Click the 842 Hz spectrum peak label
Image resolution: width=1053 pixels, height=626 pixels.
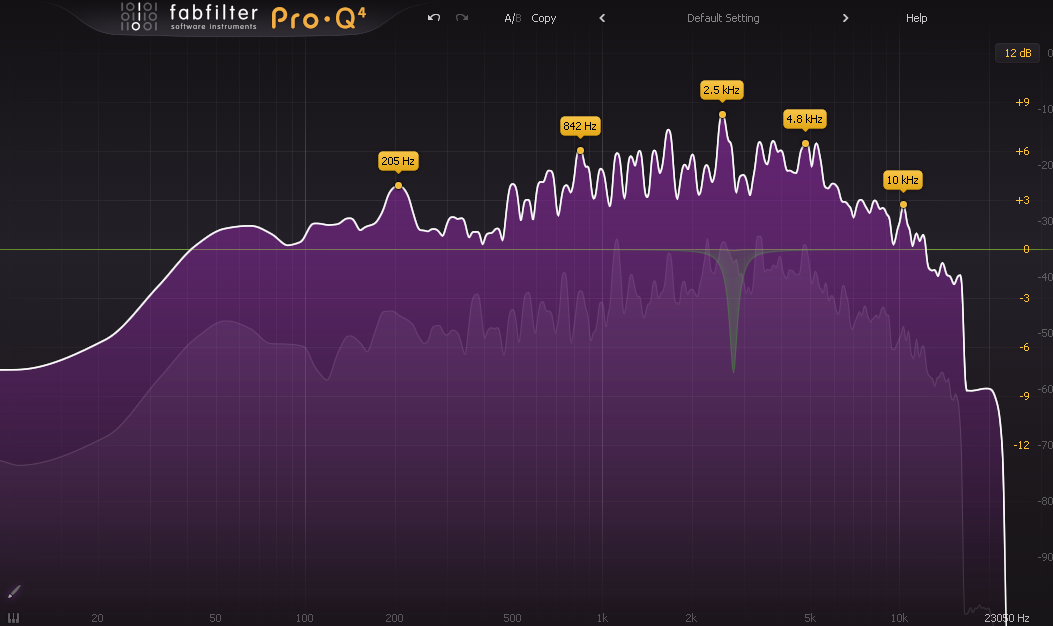tap(580, 126)
